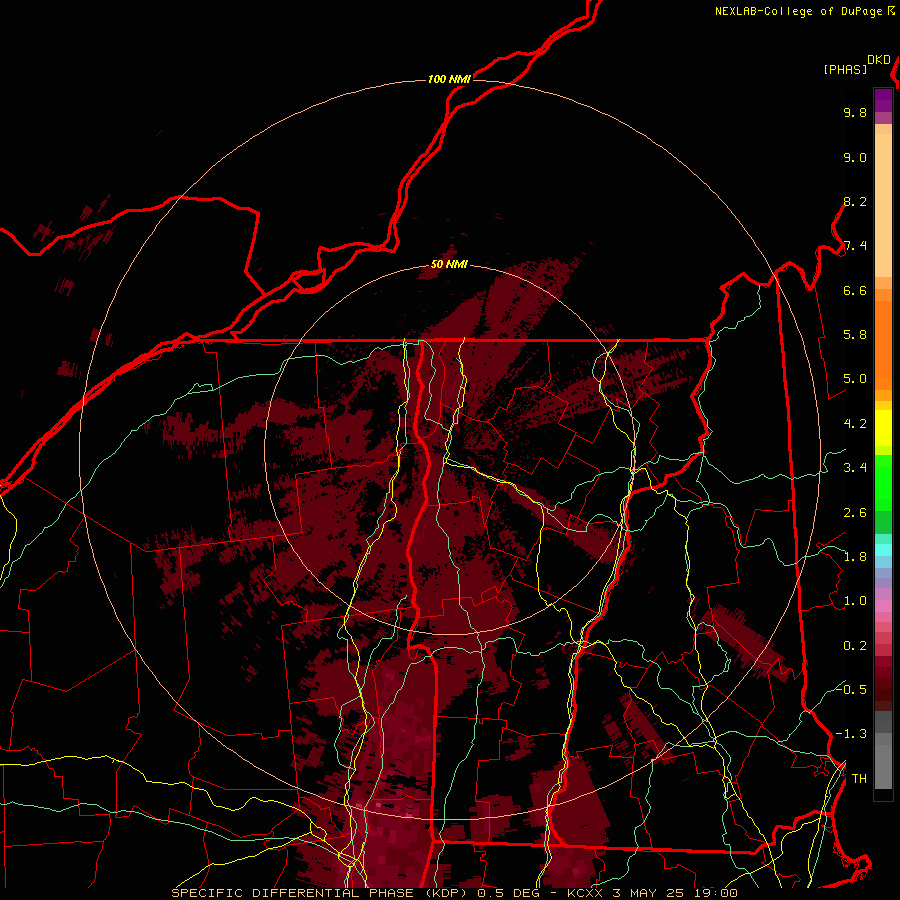Pick the cyan band in the legend
The height and width of the screenshot is (900, 900).
point(883,550)
